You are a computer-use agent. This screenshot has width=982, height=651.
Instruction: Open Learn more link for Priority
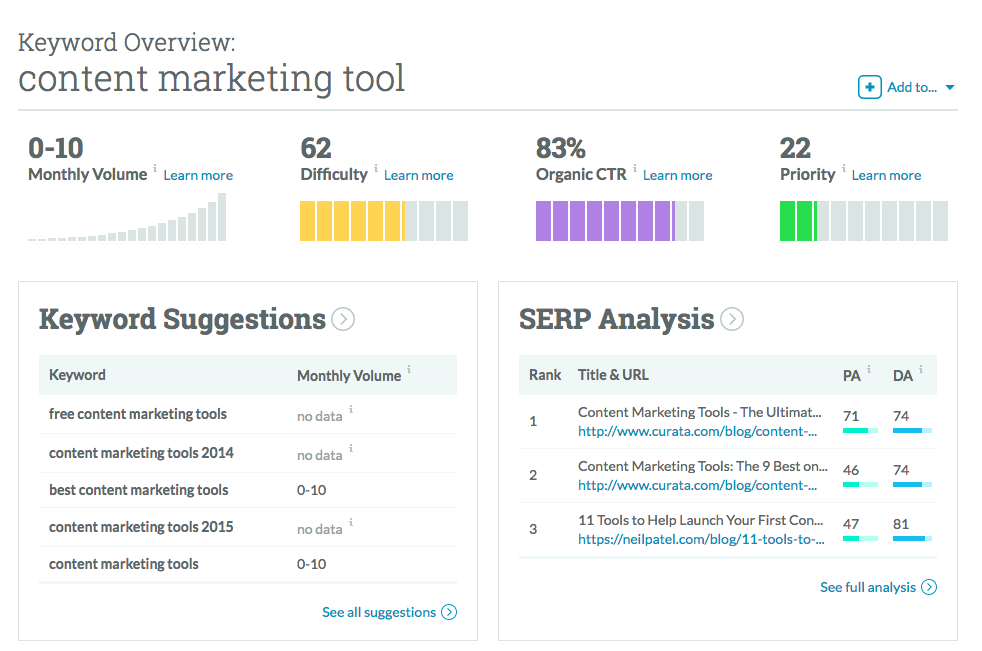886,175
